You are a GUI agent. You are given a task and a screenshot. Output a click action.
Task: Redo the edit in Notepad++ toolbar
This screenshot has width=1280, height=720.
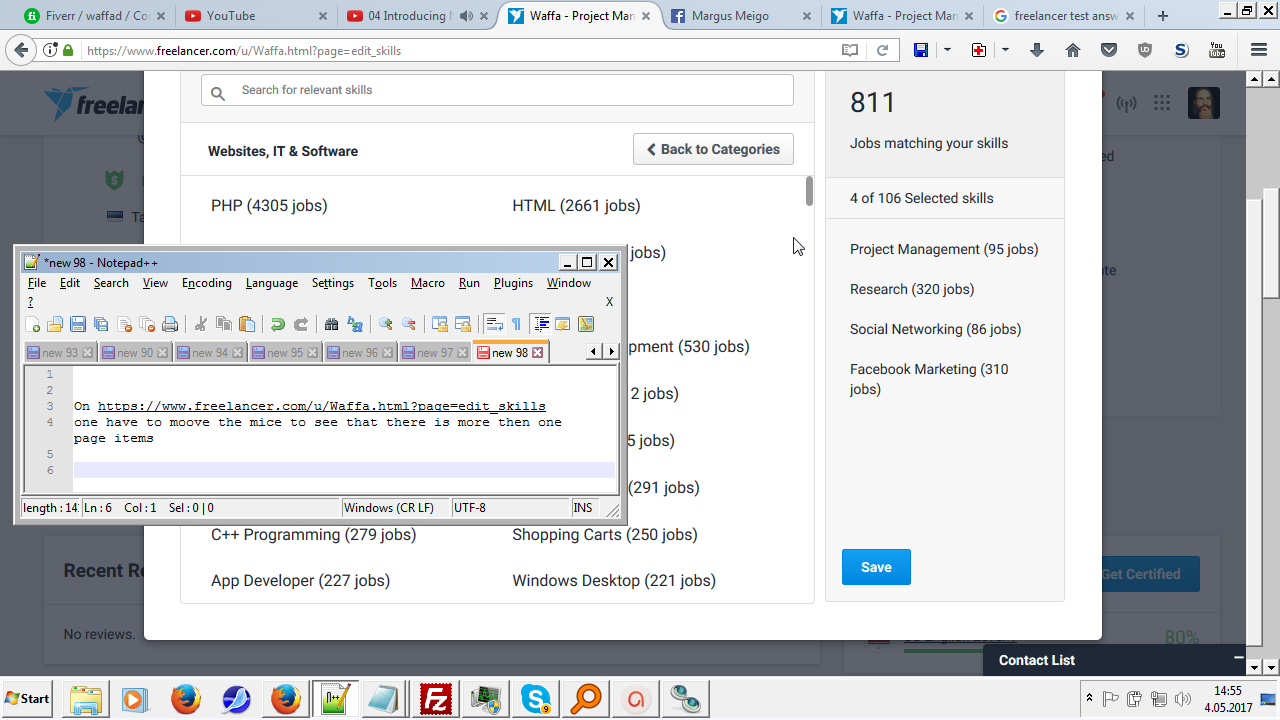300,324
